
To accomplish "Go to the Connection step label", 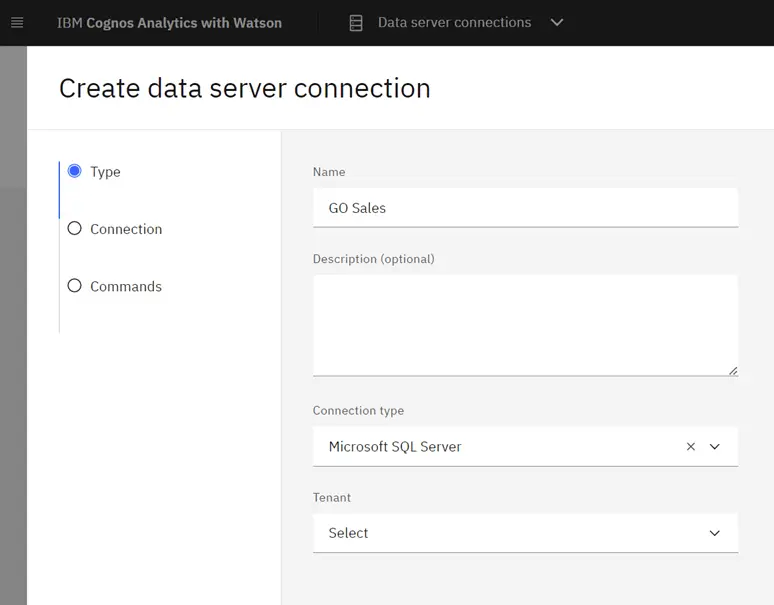I will pyautogui.click(x=126, y=229).
